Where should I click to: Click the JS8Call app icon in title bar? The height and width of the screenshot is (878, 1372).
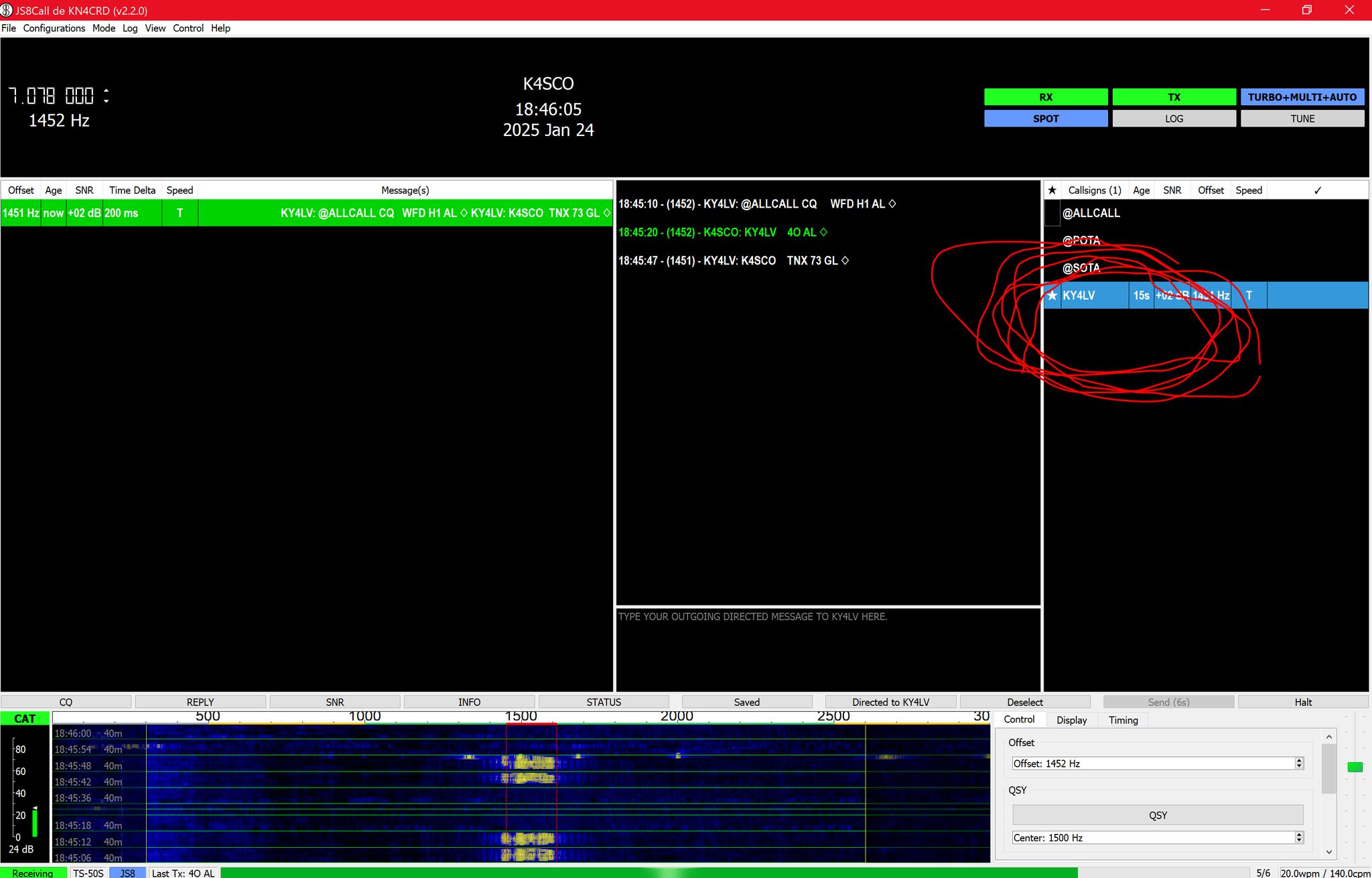point(7,10)
